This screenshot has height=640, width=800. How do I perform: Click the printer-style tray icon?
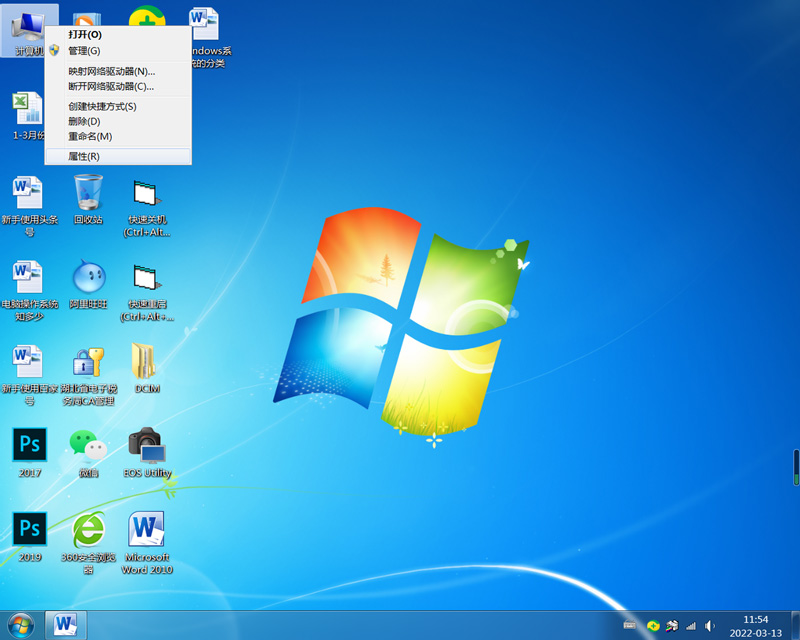(x=672, y=626)
